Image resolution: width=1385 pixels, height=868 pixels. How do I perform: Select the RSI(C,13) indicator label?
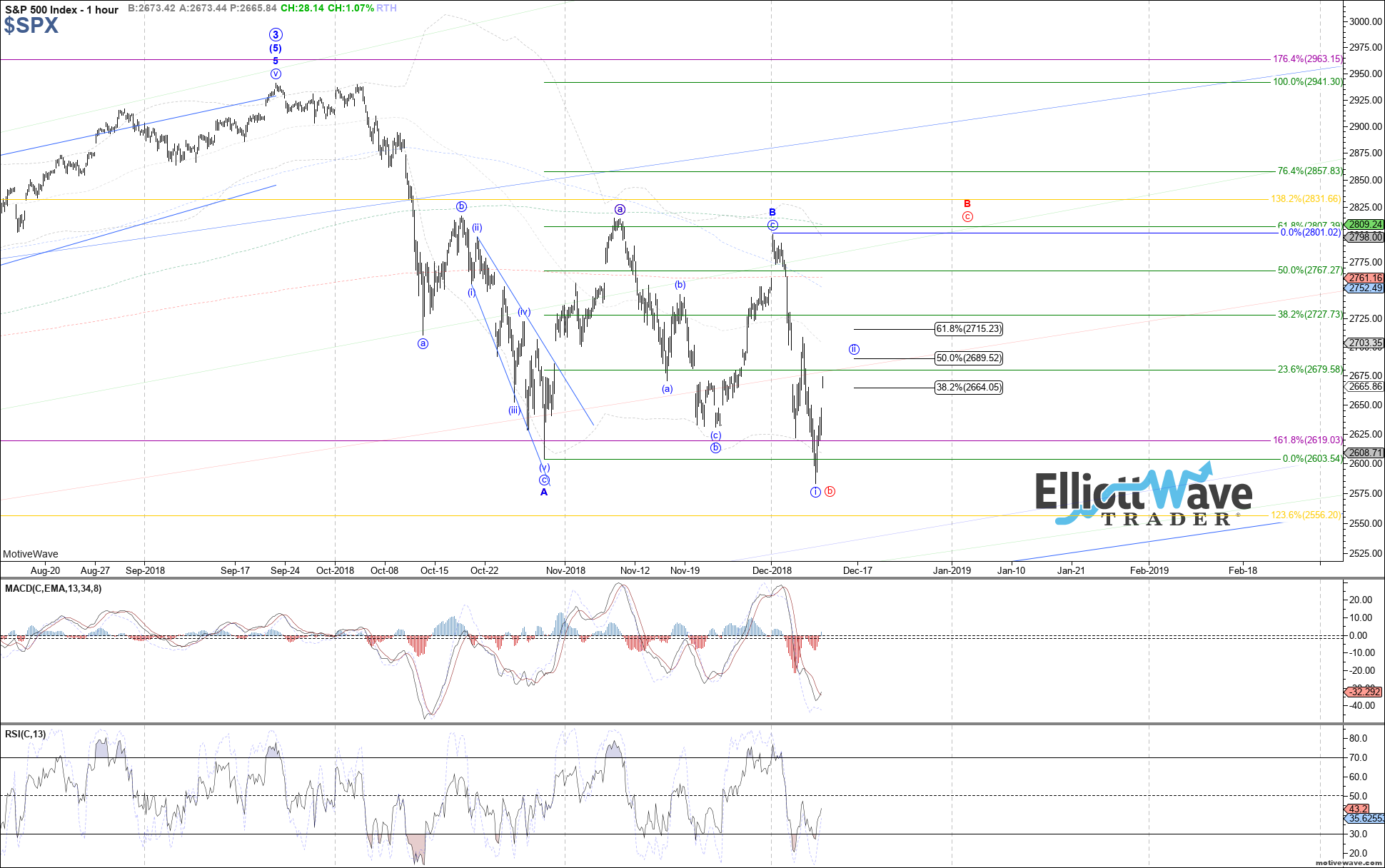(26, 734)
